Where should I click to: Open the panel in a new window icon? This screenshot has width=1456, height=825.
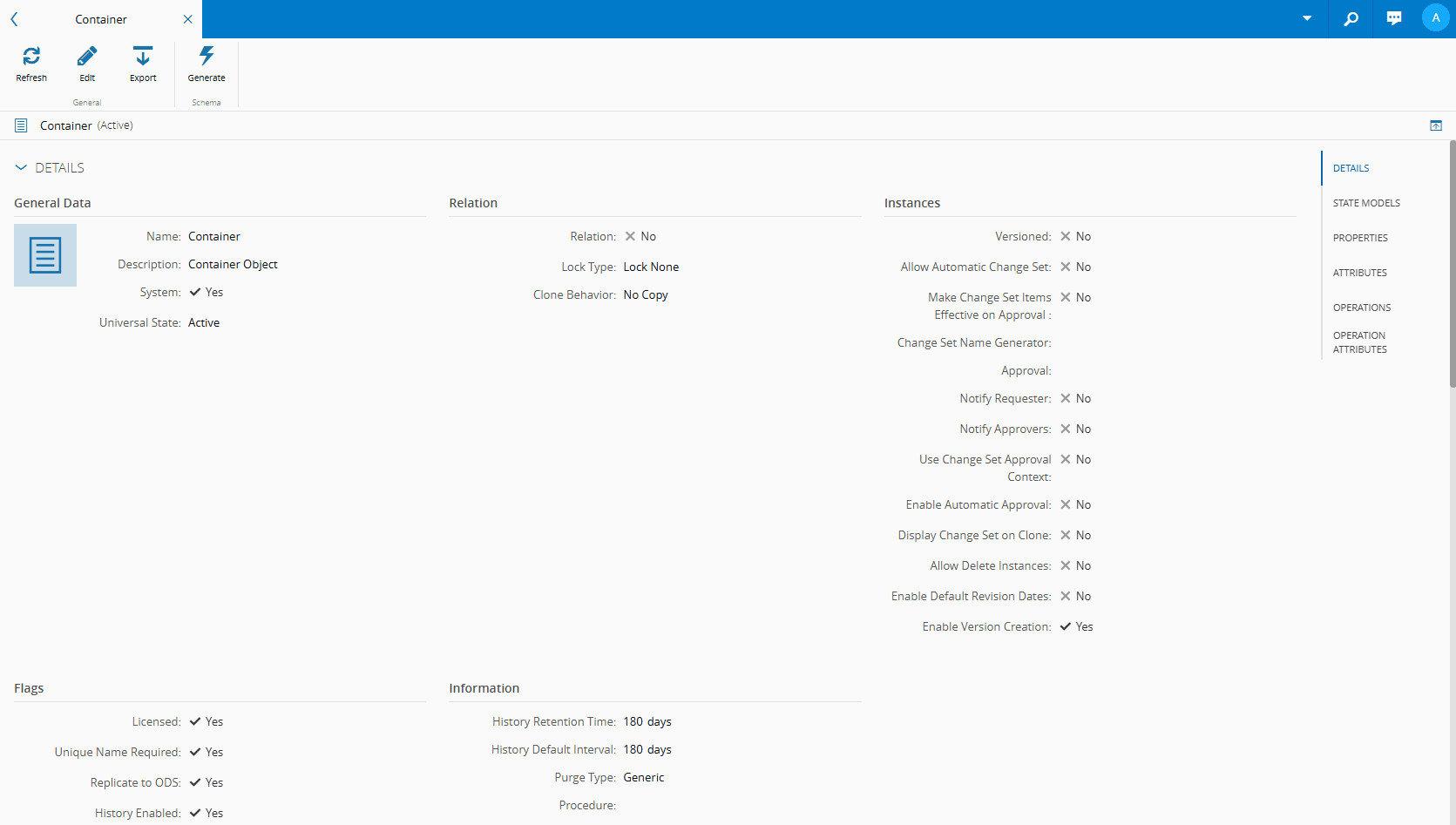point(1435,125)
